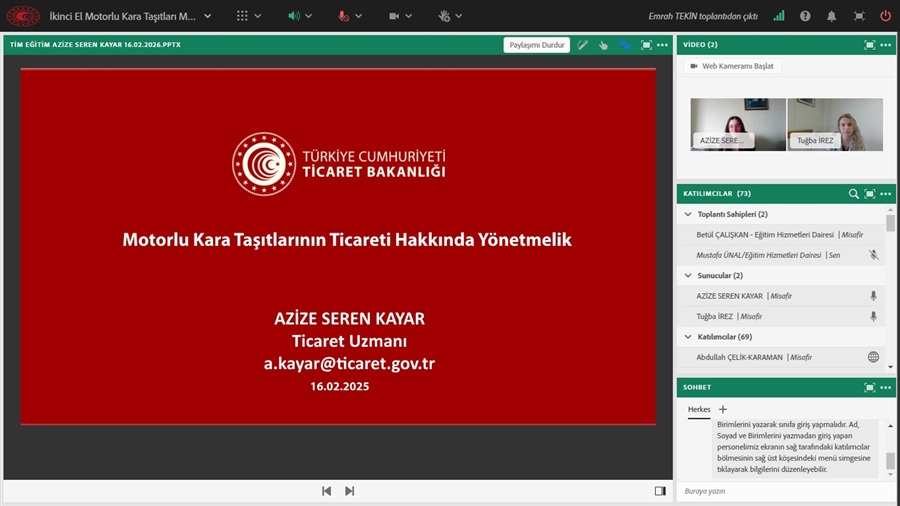Maximize the Video pod with fullscreen icon
The height and width of the screenshot is (506, 900).
tap(869, 45)
